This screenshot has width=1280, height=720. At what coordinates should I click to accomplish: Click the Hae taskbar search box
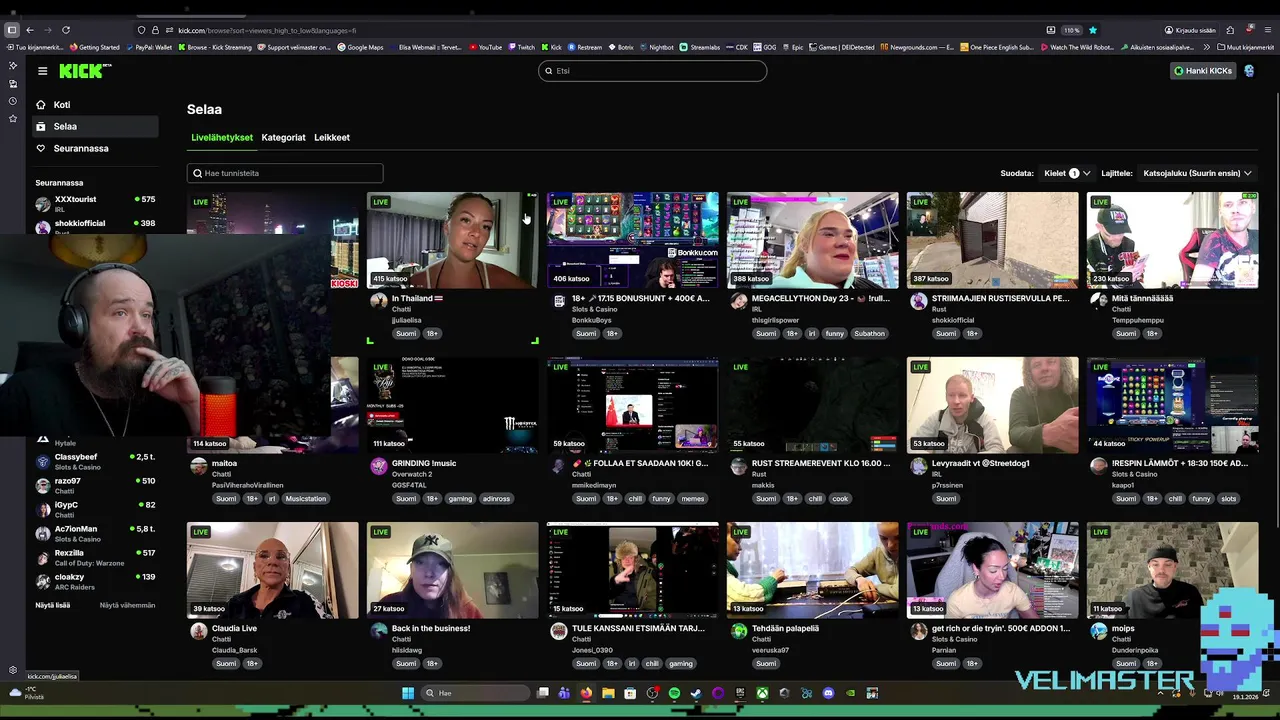pos(475,693)
